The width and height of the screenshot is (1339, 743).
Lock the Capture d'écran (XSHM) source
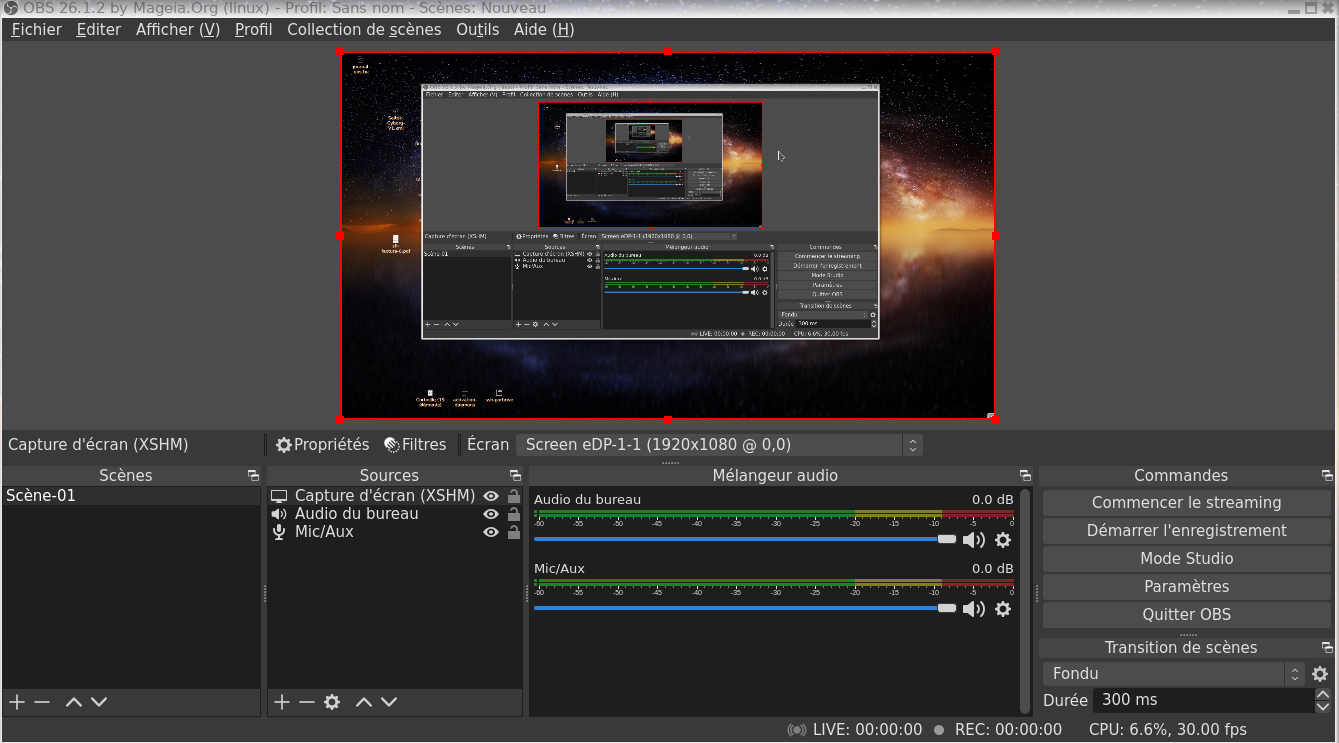[514, 496]
